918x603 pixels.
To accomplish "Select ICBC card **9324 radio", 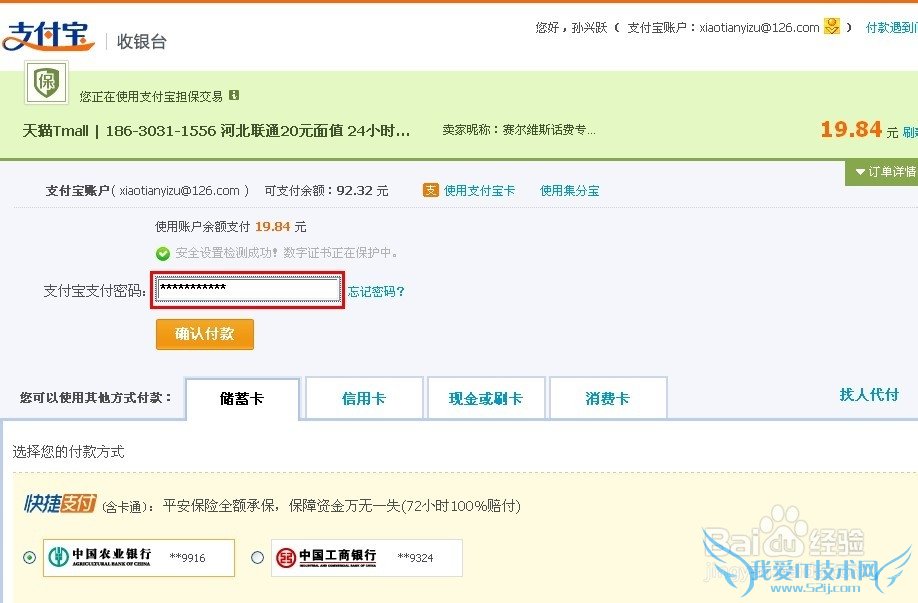I will click(257, 557).
